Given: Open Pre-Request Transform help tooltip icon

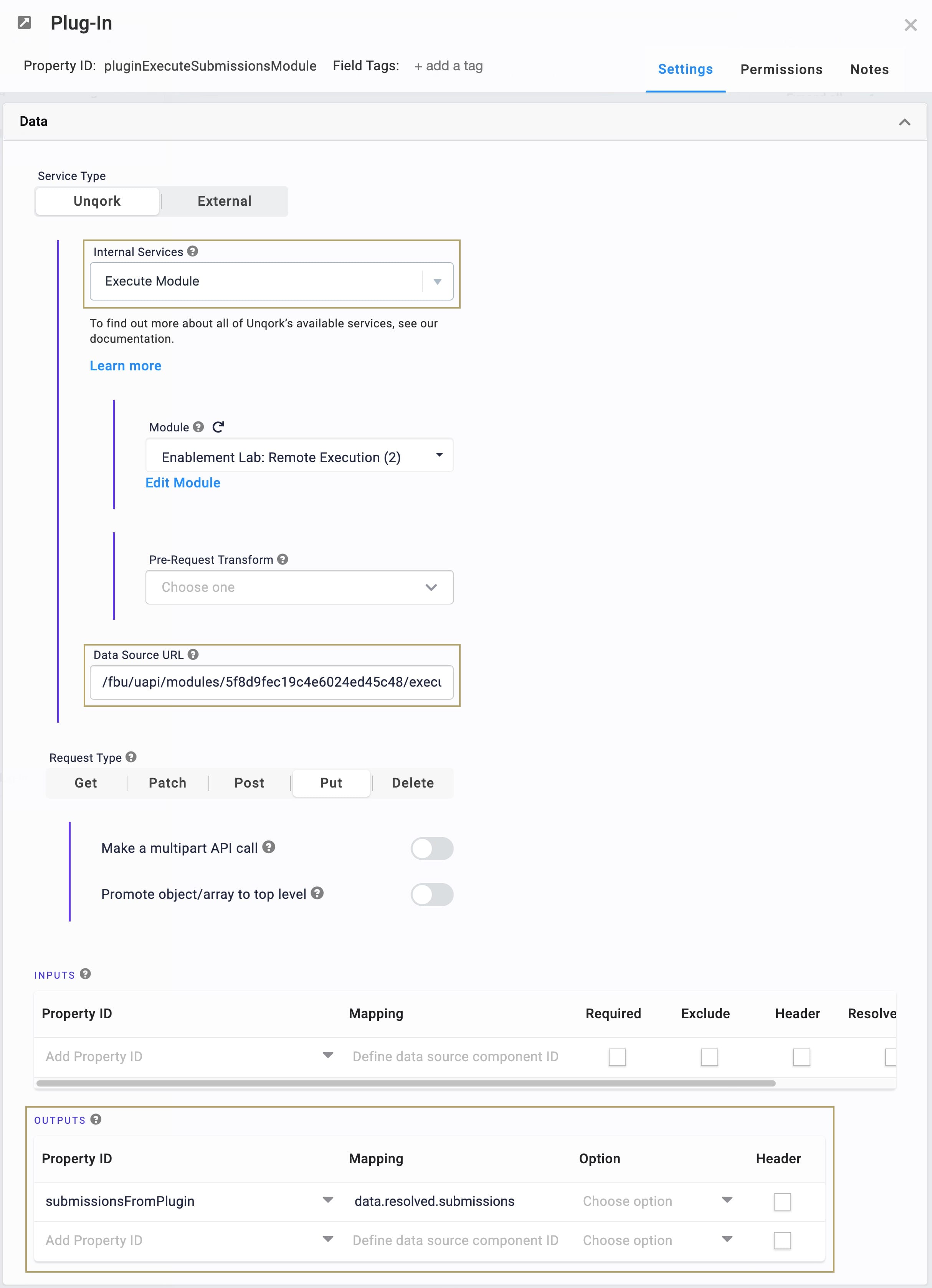Looking at the screenshot, I should (282, 560).
